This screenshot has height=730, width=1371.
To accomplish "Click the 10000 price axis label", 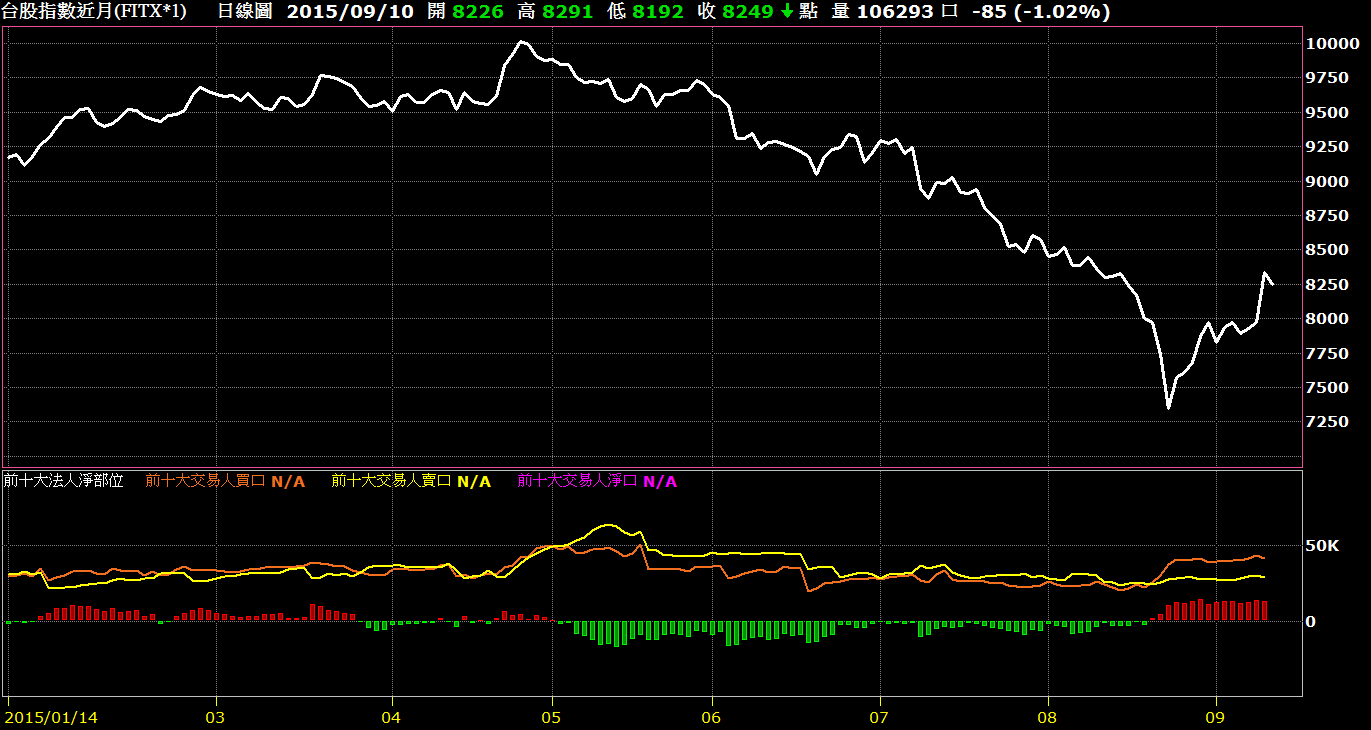I will 1331,44.
